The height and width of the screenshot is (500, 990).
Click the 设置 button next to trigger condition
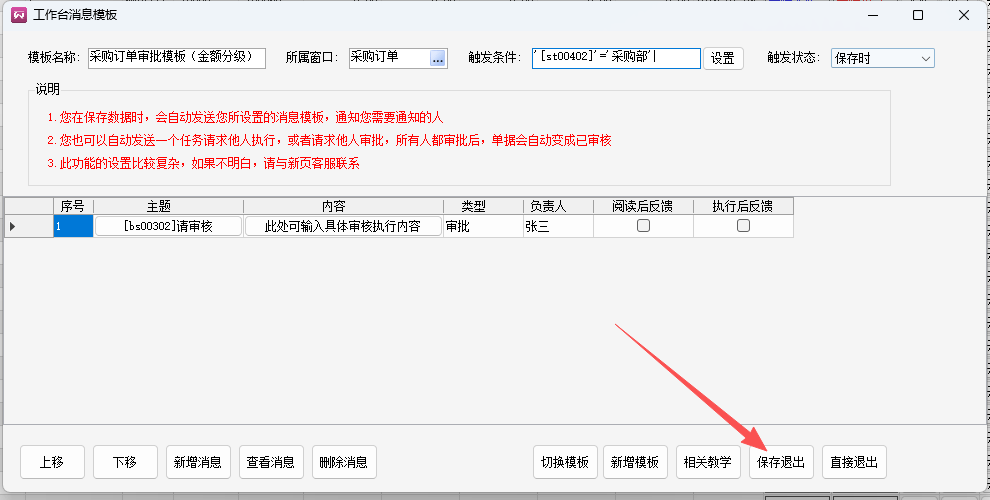point(723,58)
